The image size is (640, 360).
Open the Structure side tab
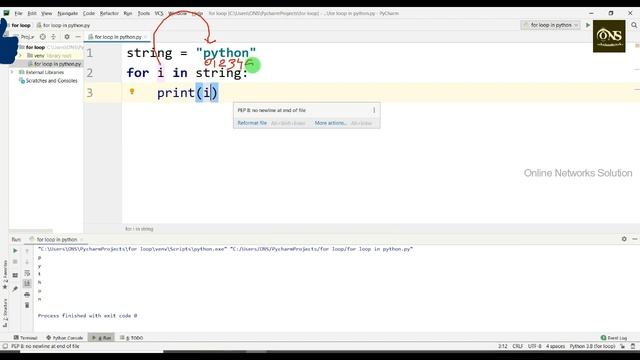coord(5,312)
